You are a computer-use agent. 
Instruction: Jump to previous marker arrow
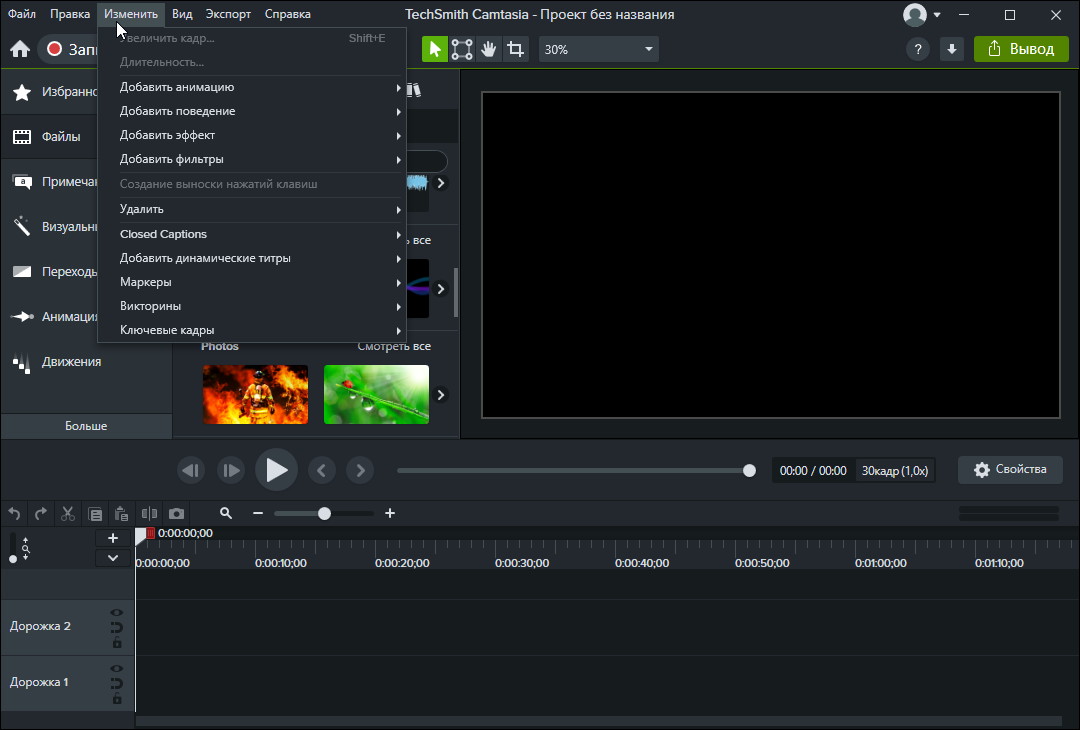(321, 470)
